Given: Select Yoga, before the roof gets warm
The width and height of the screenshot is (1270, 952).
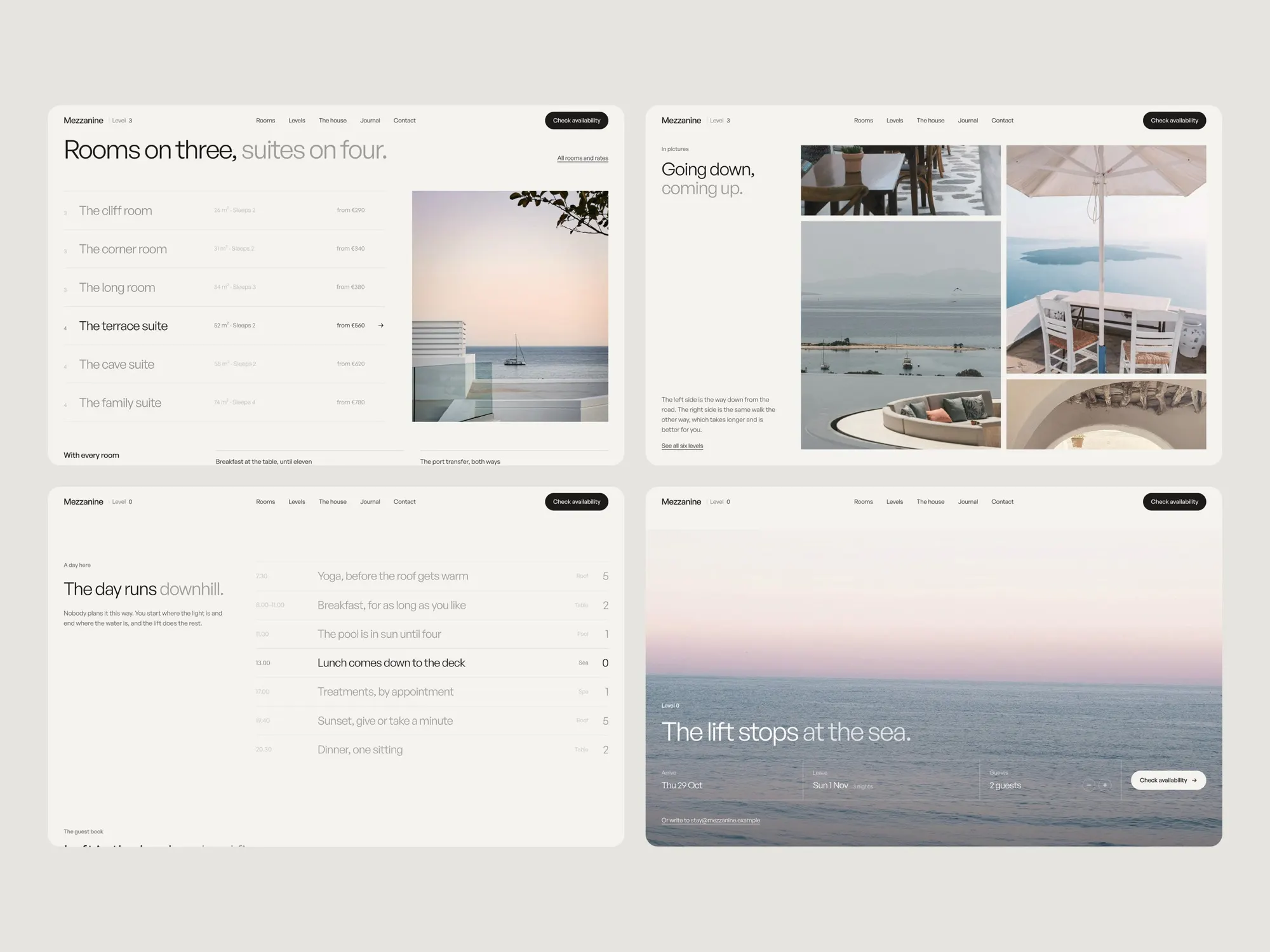Looking at the screenshot, I should click(x=432, y=576).
